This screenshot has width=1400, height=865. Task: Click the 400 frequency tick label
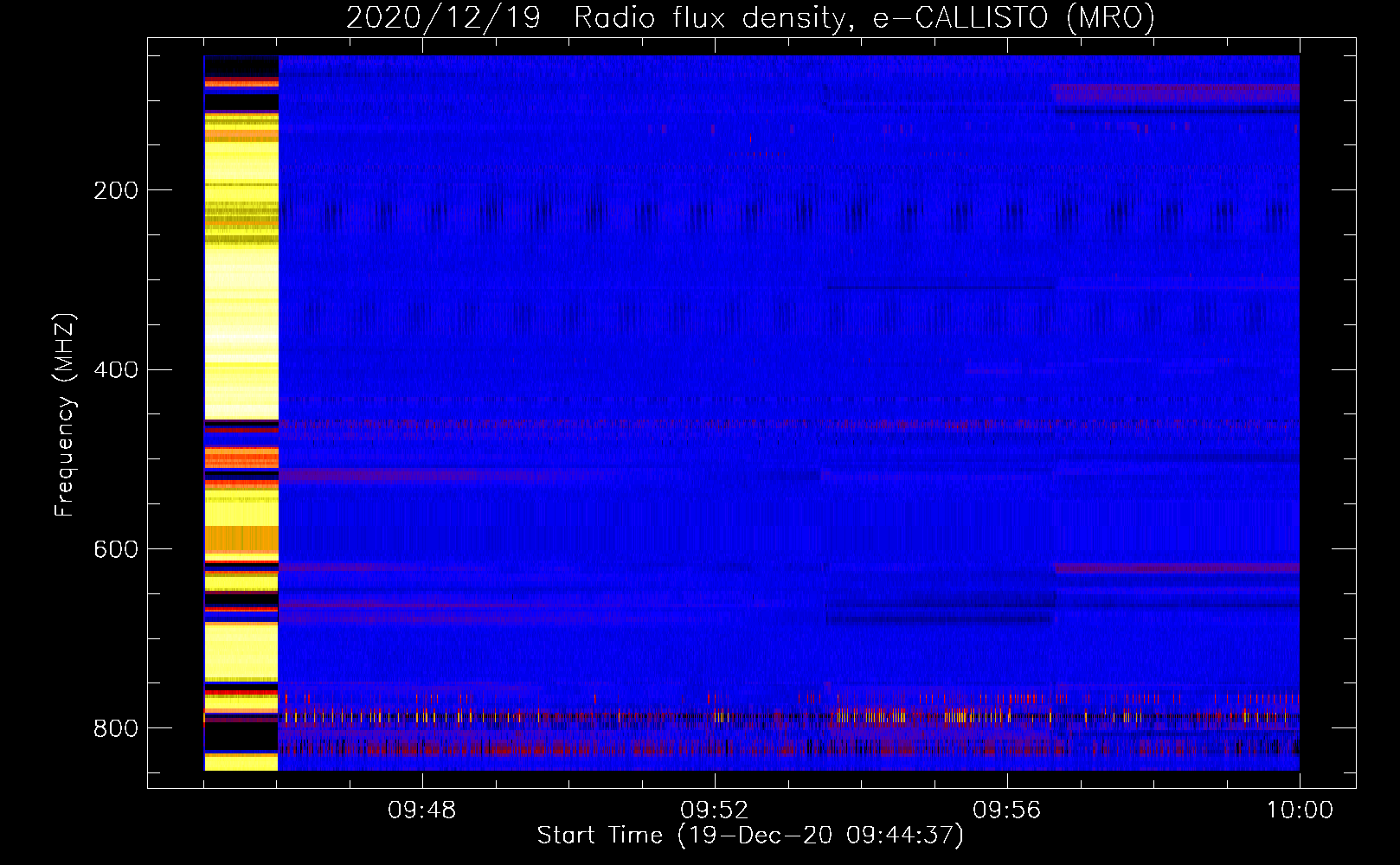[x=116, y=370]
